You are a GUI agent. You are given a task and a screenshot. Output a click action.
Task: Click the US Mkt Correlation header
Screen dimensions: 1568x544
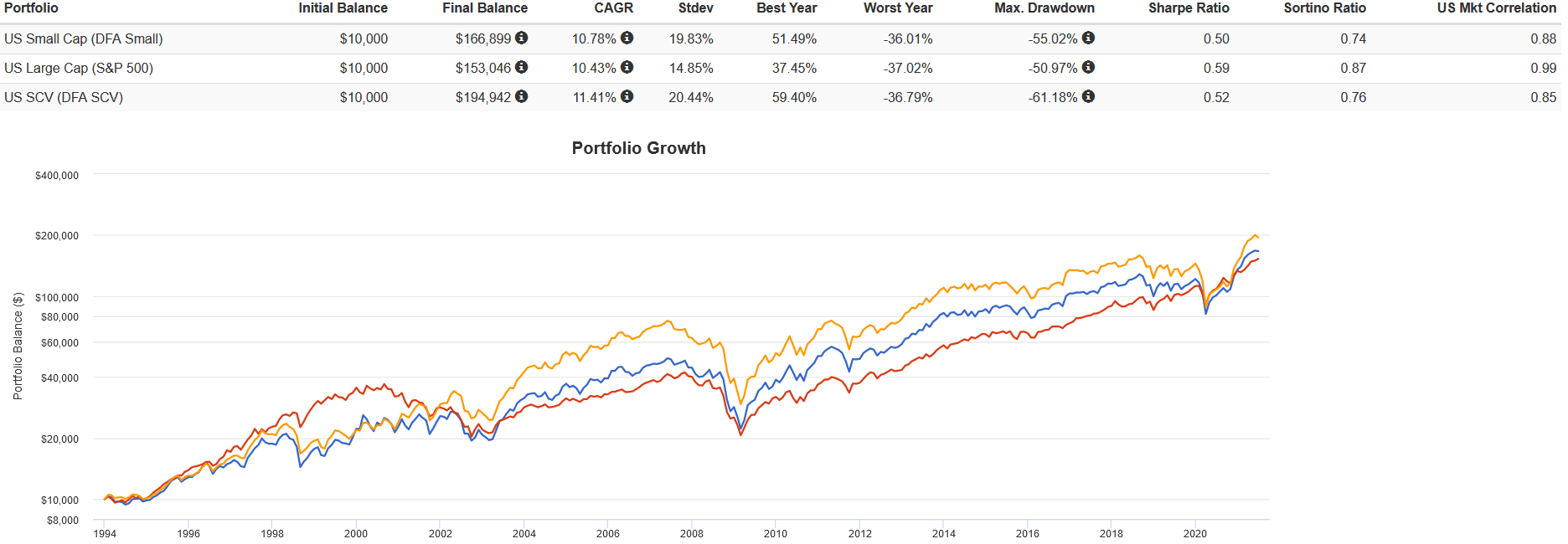pos(1496,8)
